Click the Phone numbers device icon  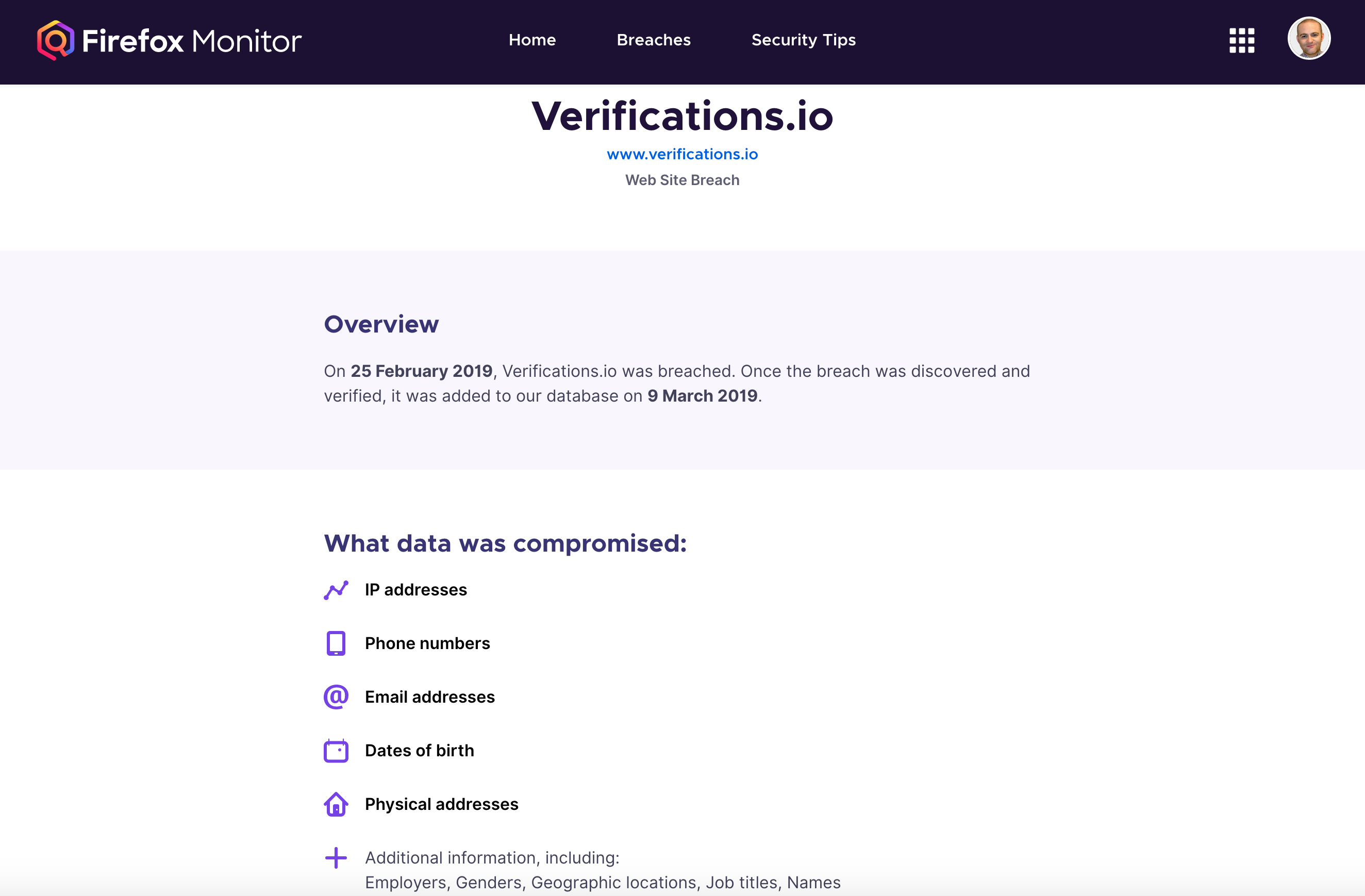(x=336, y=643)
